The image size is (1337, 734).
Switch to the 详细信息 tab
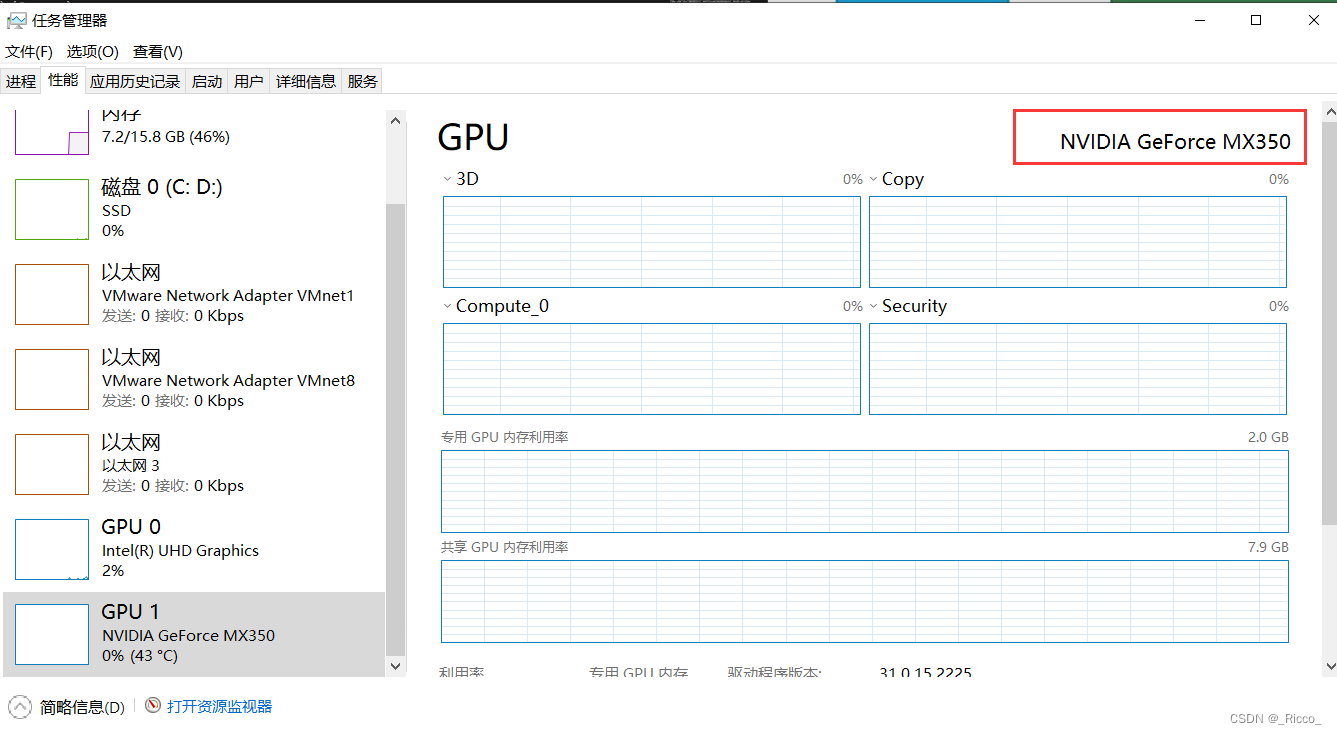[x=306, y=81]
